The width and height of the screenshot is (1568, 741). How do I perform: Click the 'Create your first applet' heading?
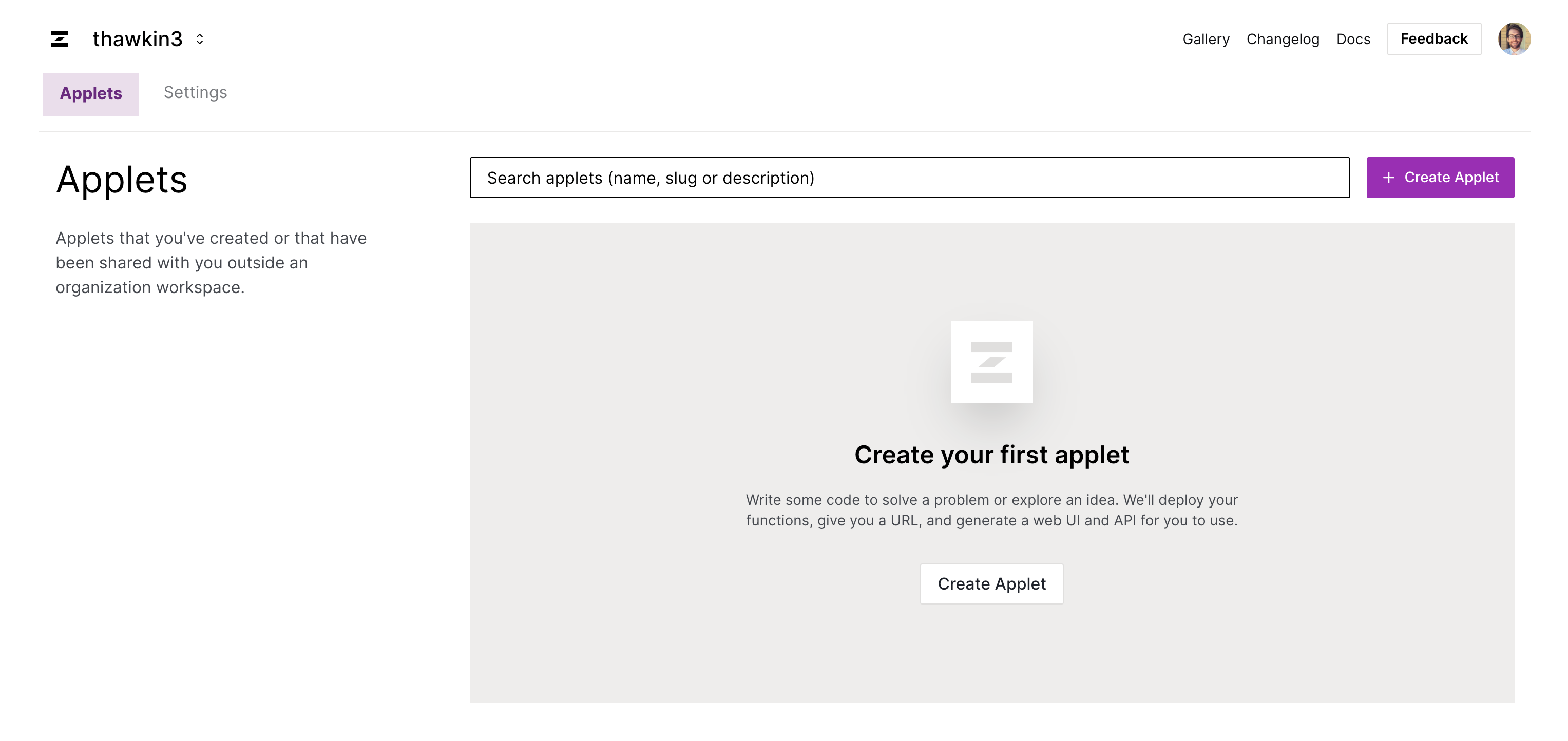point(991,455)
